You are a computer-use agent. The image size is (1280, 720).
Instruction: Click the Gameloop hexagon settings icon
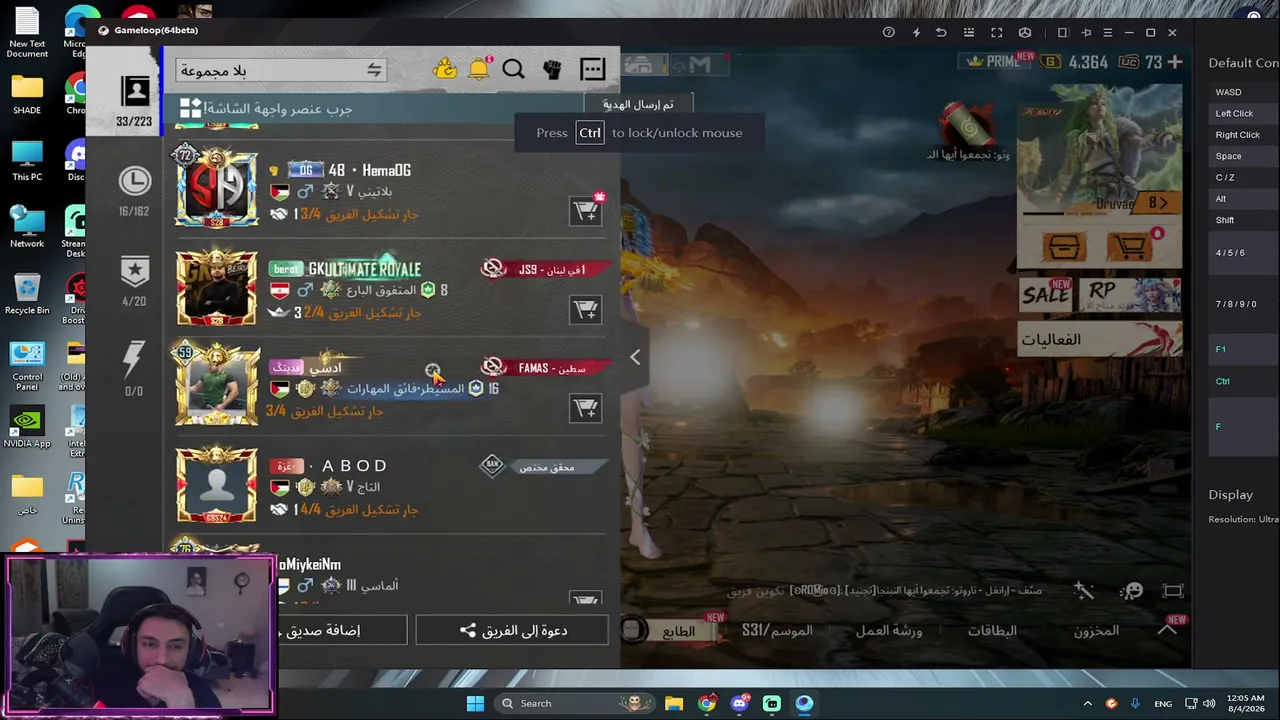pyautogui.click(x=1025, y=32)
